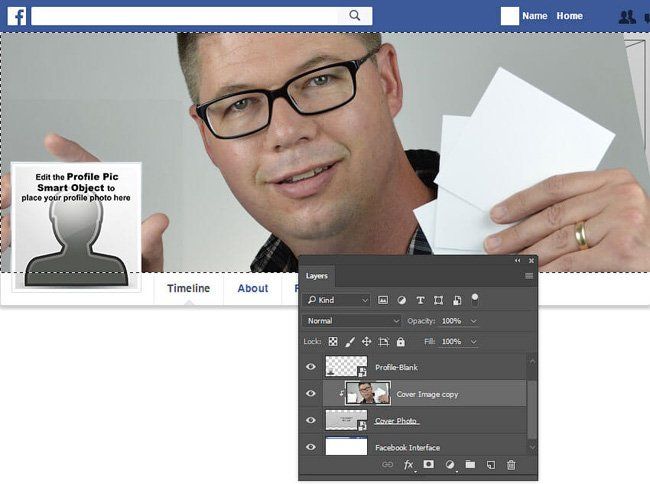Viewport: 650px width, 484px height.
Task: Click the lock all padlock icon
Action: click(x=401, y=342)
